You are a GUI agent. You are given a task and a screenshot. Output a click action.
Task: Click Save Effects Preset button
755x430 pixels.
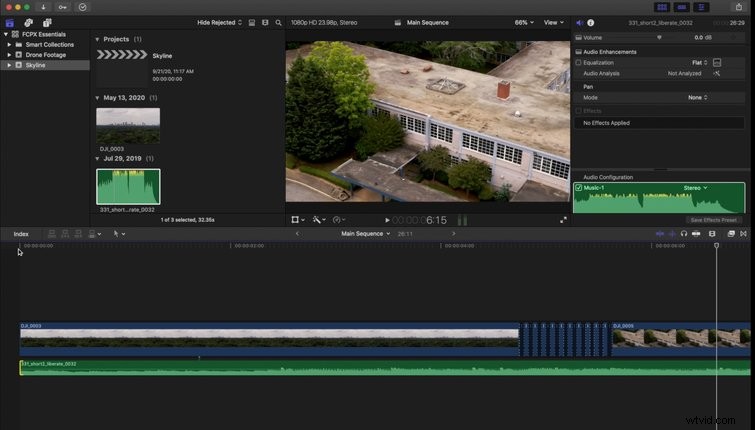click(x=713, y=220)
